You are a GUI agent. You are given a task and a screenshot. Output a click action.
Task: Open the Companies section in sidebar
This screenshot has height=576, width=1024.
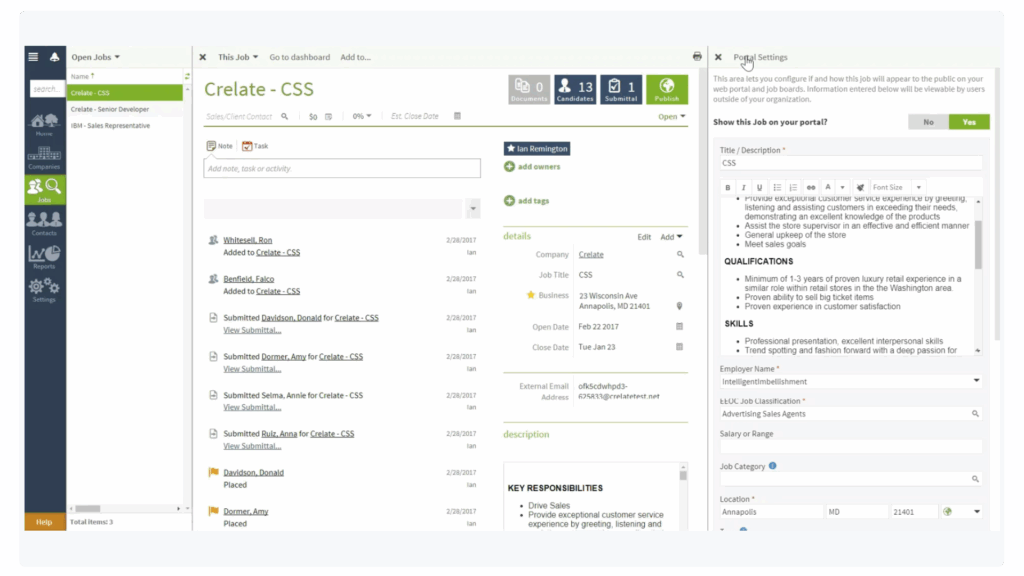tap(44, 157)
